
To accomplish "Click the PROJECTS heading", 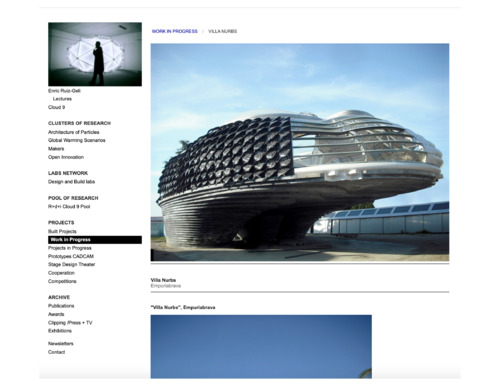I will [x=61, y=222].
